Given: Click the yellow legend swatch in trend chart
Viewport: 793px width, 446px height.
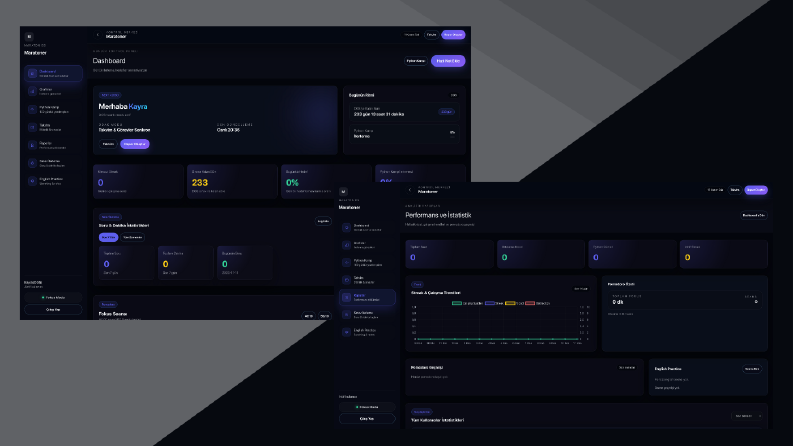Looking at the screenshot, I should click(510, 303).
